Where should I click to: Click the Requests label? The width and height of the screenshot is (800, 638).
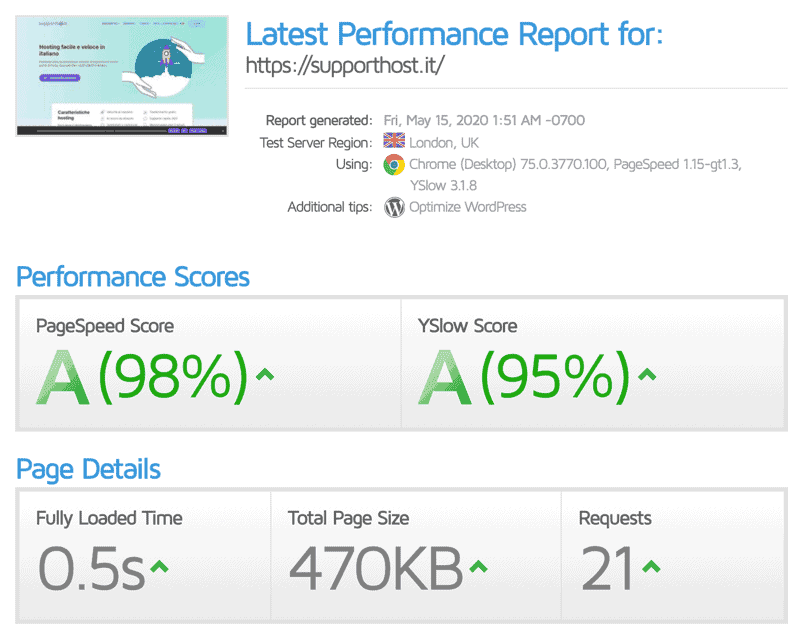(x=615, y=518)
